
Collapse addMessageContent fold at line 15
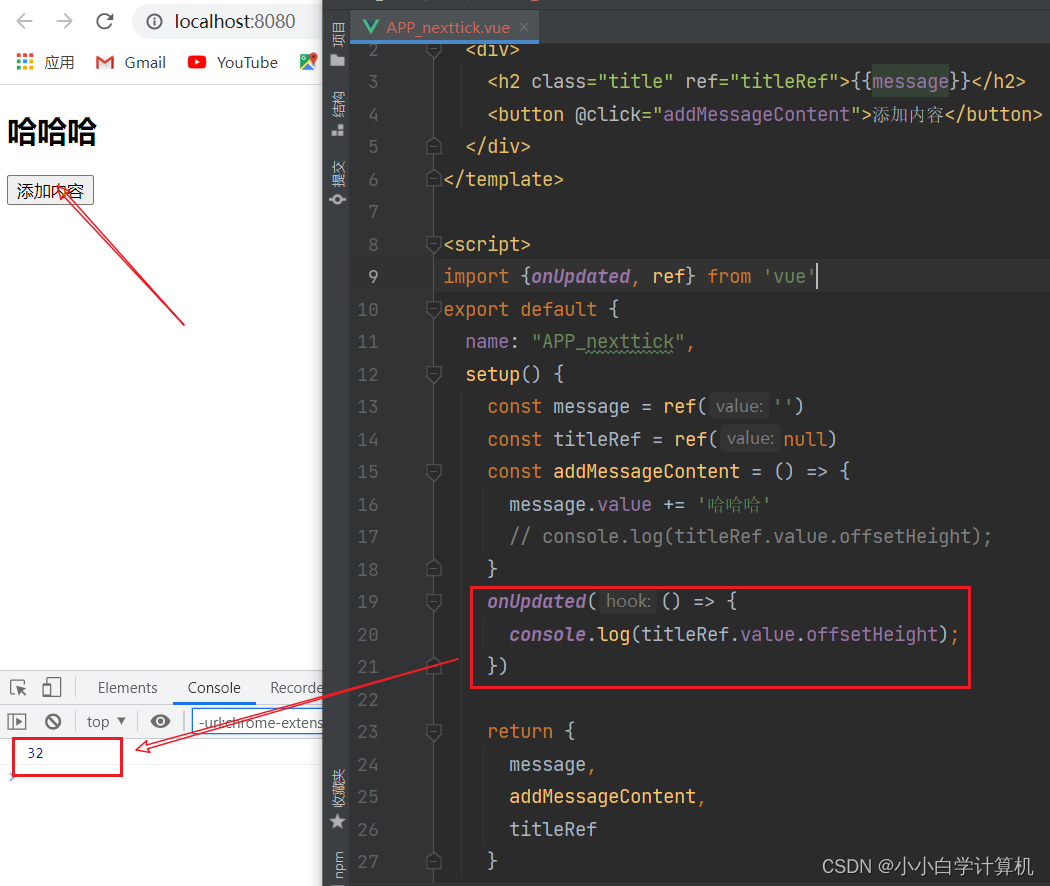tap(434, 471)
